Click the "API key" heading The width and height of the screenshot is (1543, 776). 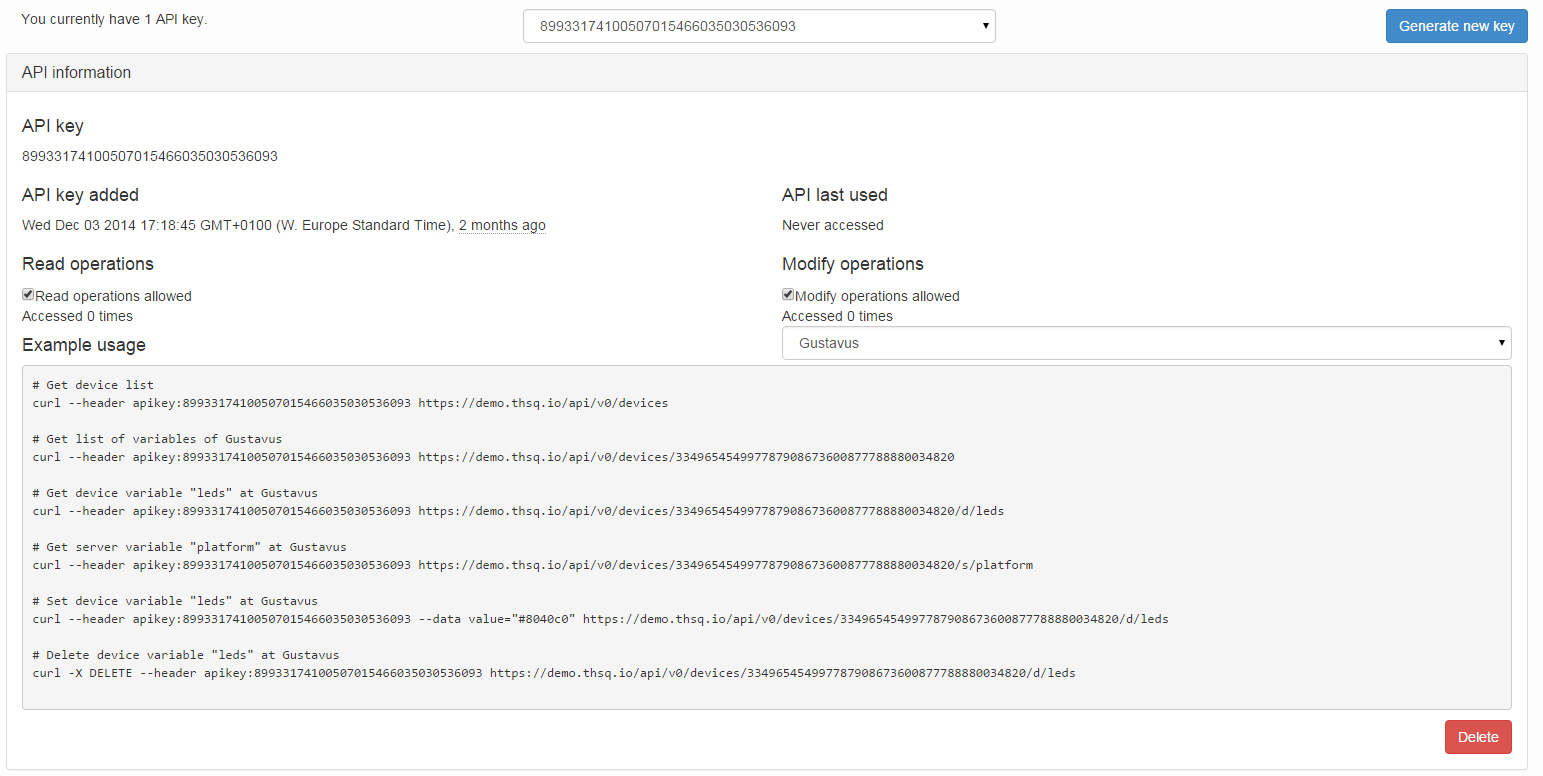(53, 126)
